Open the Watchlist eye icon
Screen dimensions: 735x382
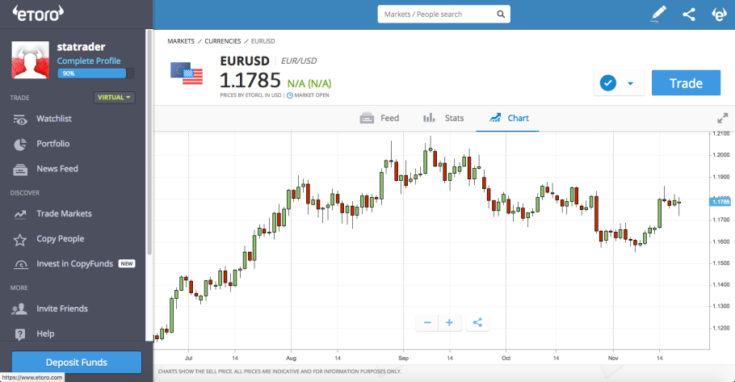20,120
